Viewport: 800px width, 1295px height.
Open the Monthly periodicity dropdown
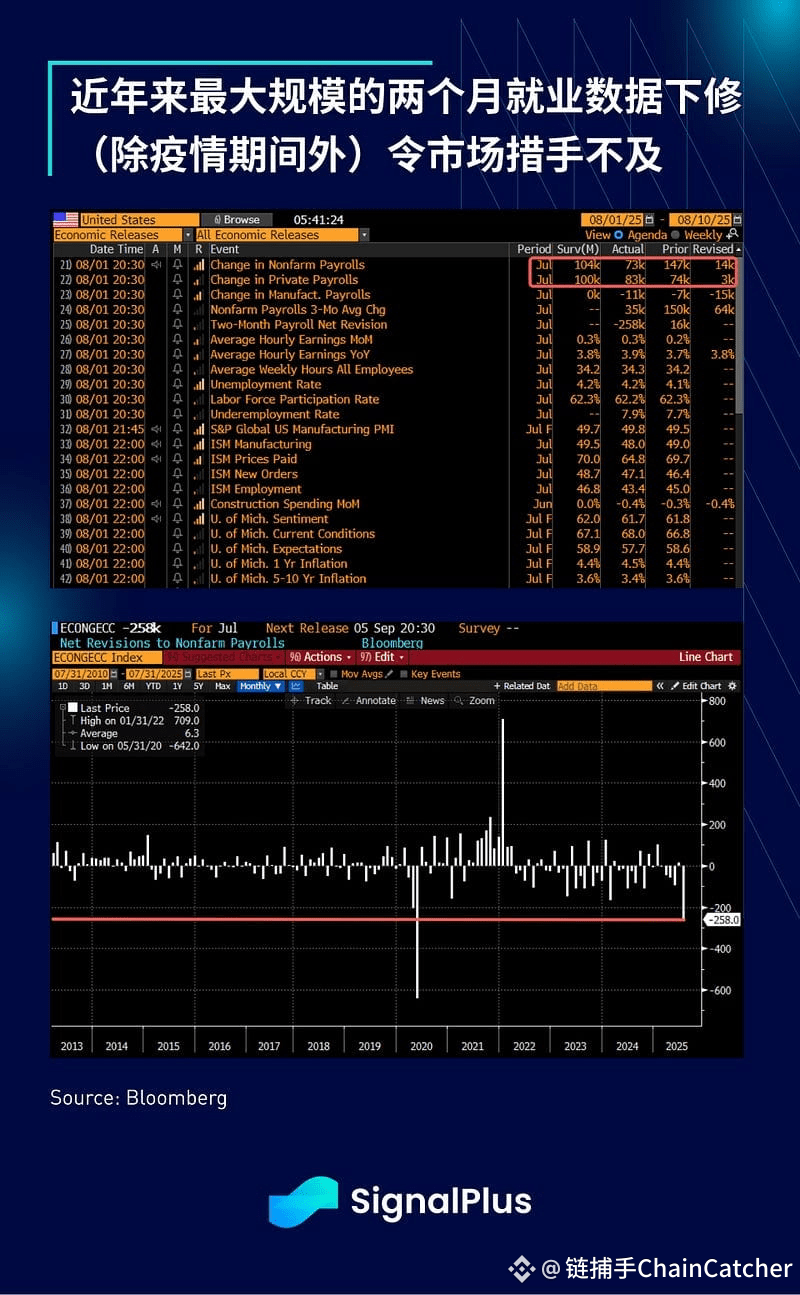tap(260, 686)
